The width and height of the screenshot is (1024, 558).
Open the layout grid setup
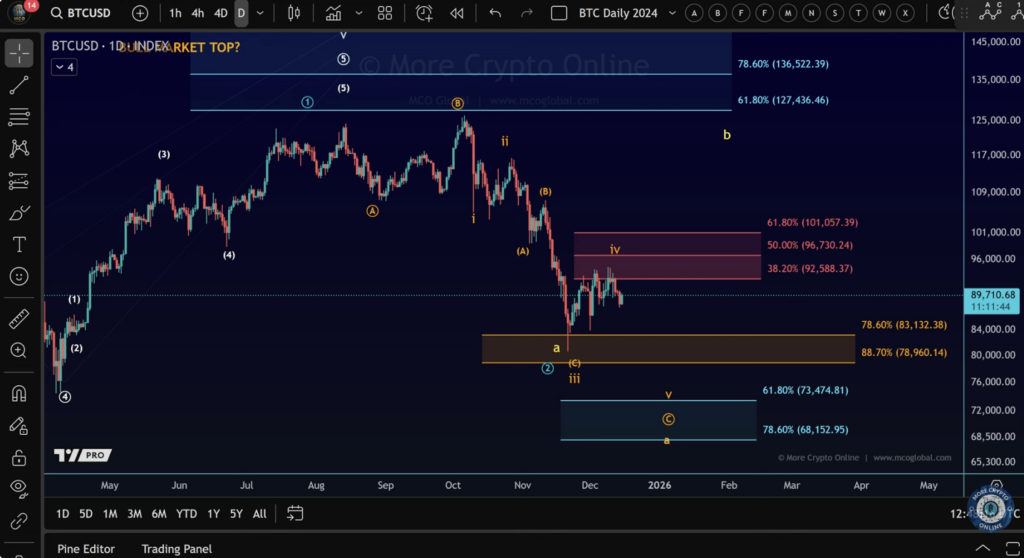tap(385, 13)
